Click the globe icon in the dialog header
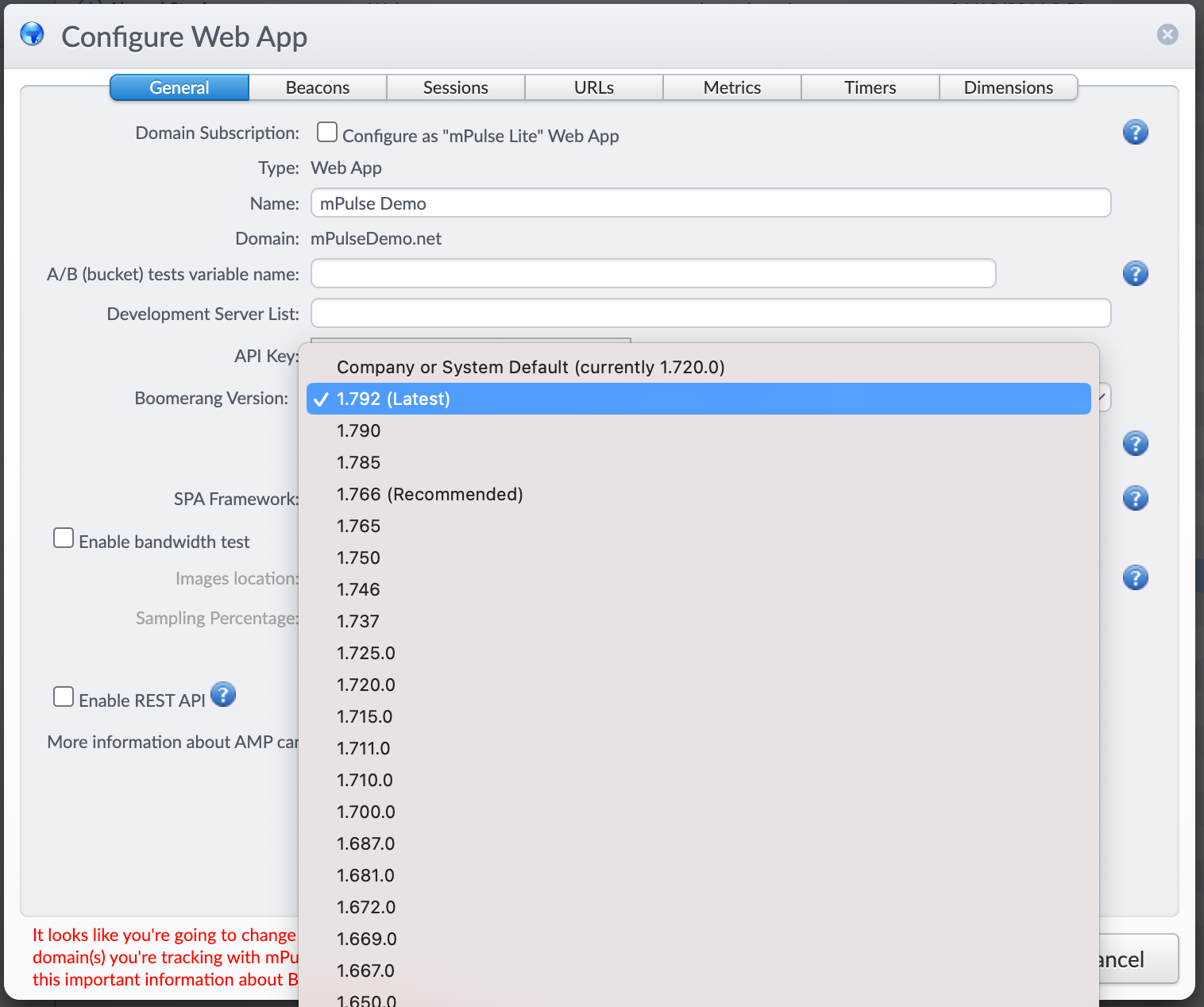This screenshot has height=1007, width=1204. (x=32, y=35)
